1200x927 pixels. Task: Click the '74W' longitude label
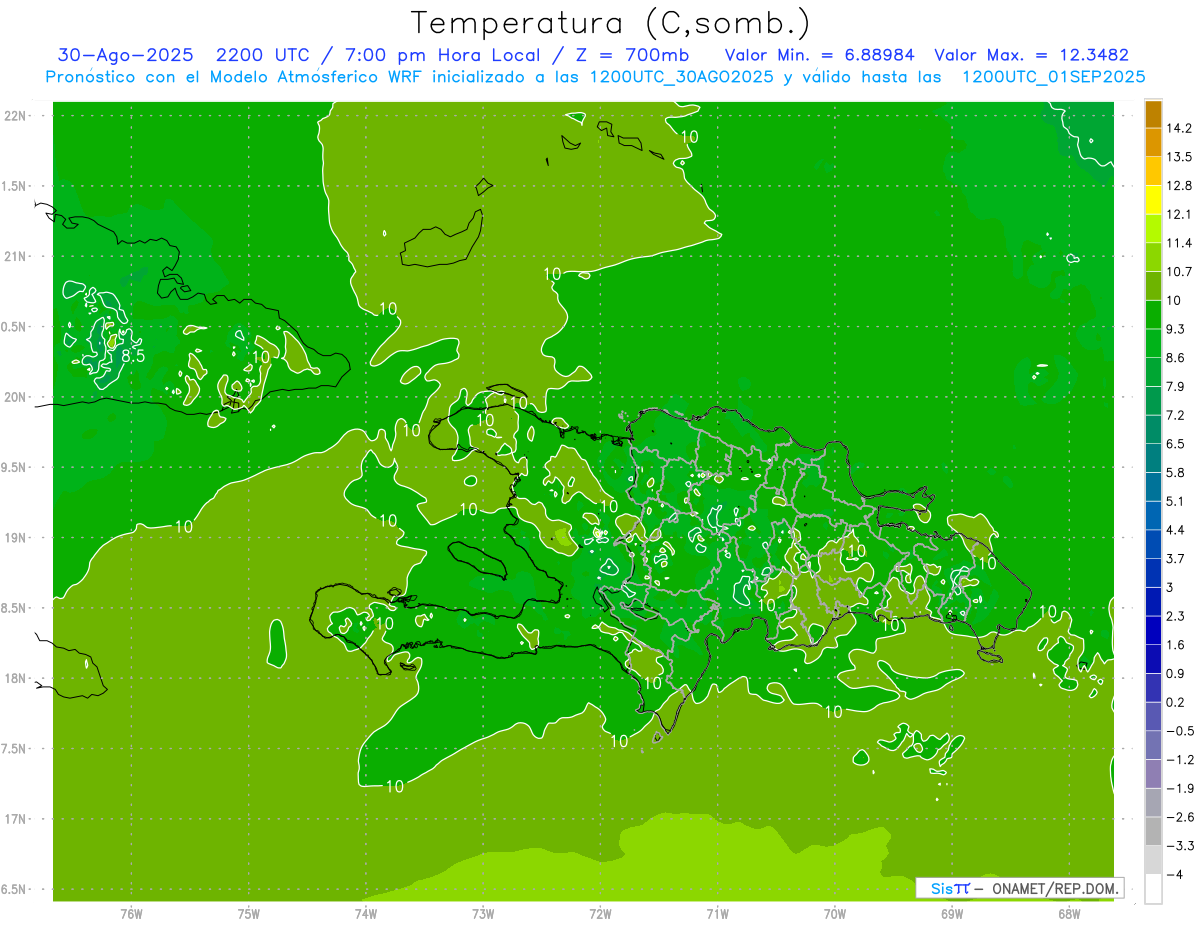click(x=365, y=913)
